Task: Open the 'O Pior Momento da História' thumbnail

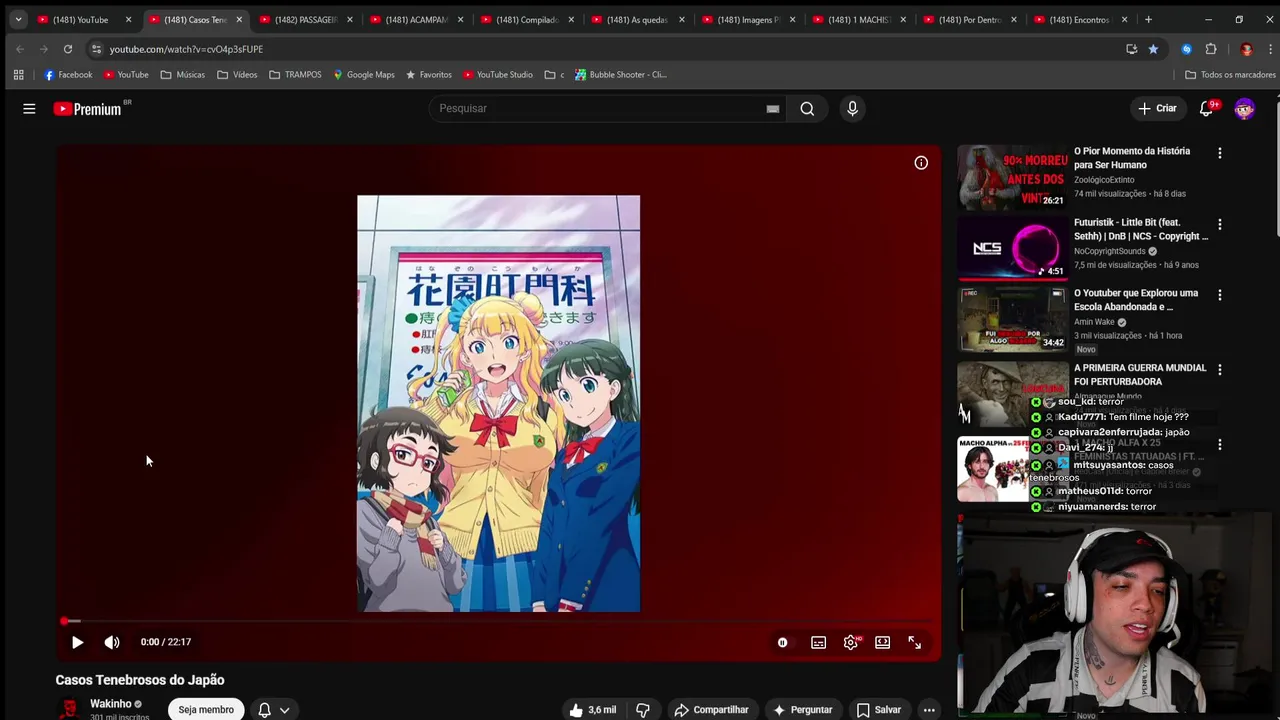Action: coord(1012,177)
